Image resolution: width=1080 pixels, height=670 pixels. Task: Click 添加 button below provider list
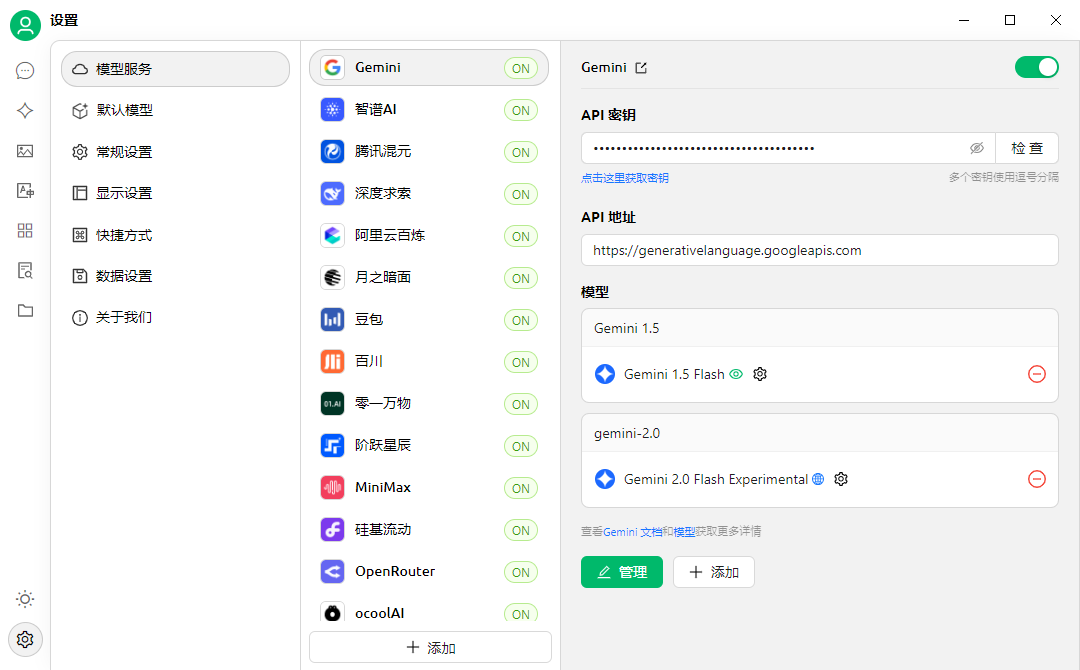click(430, 647)
